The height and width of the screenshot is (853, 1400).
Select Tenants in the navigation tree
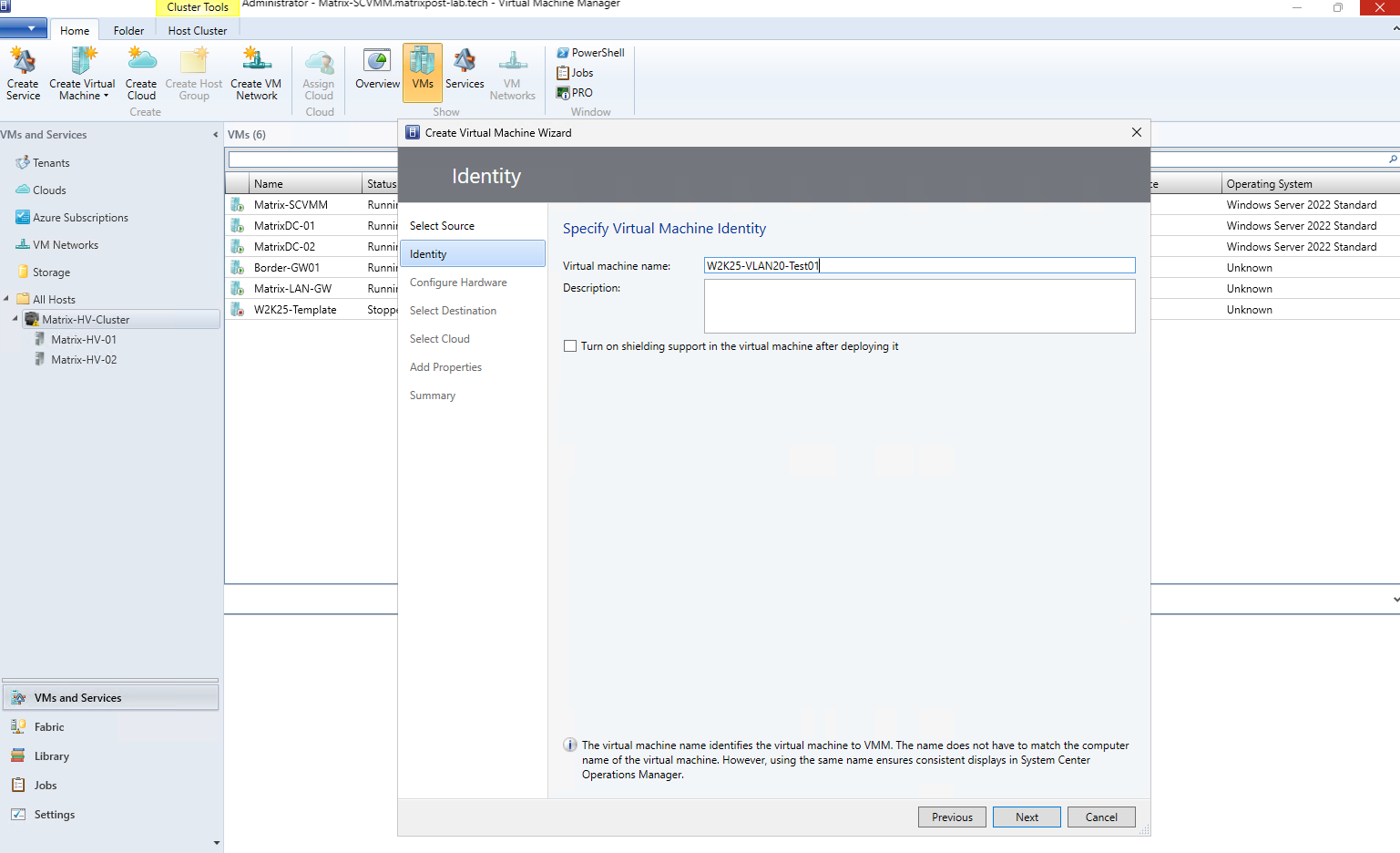click(x=43, y=163)
